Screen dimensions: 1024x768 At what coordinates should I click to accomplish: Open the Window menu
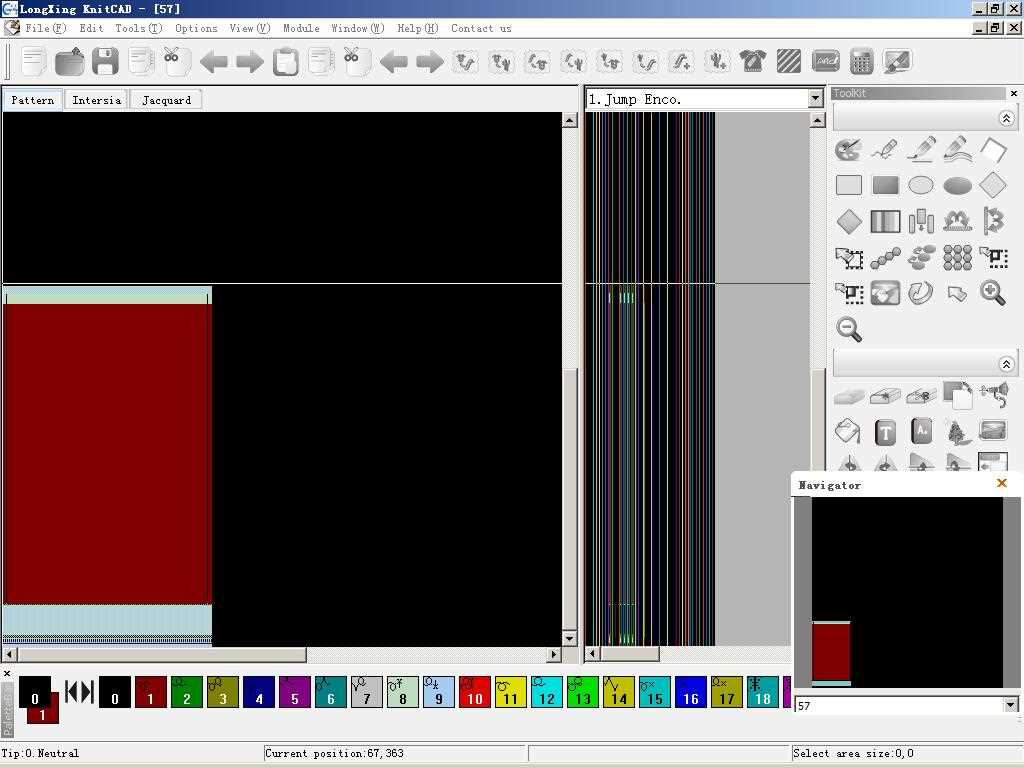tap(358, 28)
